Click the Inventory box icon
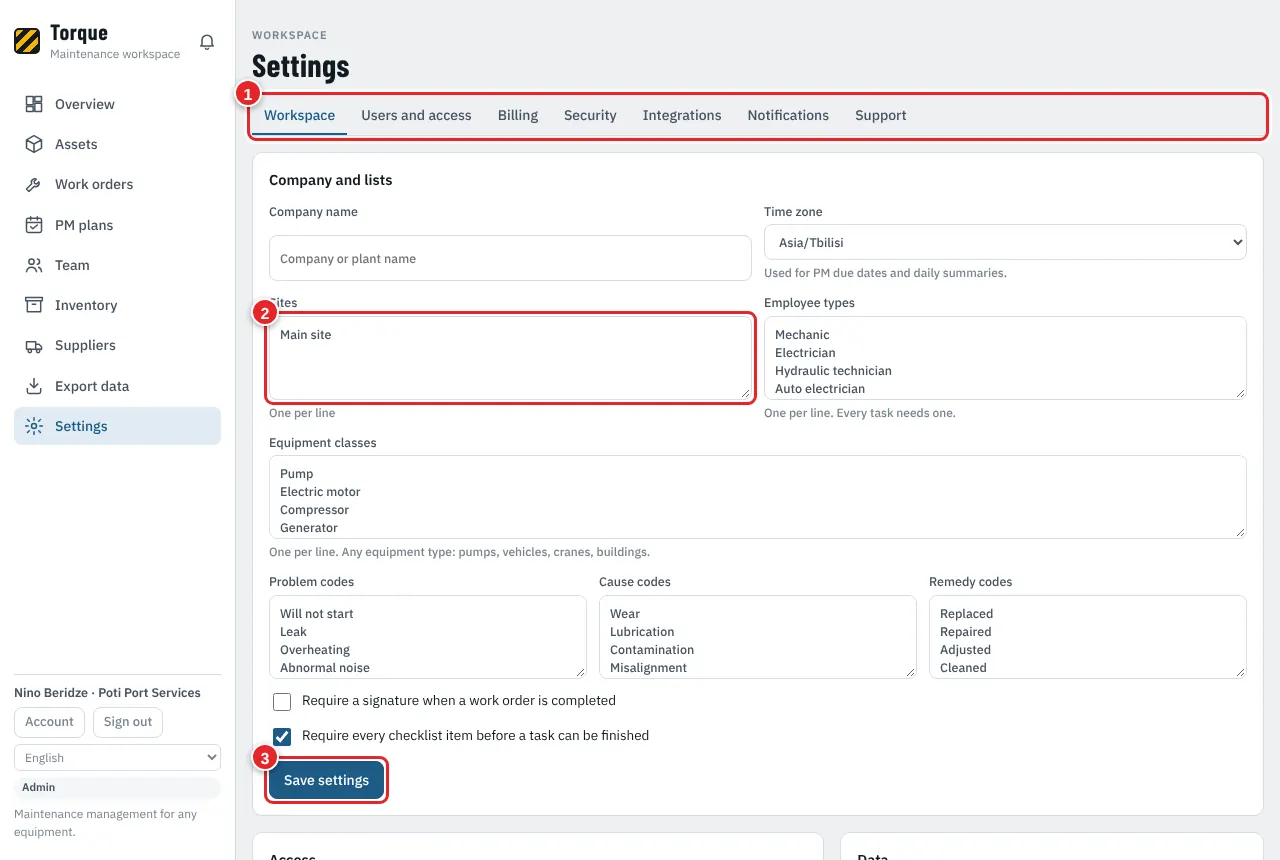Image resolution: width=1280 pixels, height=860 pixels. (x=34, y=305)
